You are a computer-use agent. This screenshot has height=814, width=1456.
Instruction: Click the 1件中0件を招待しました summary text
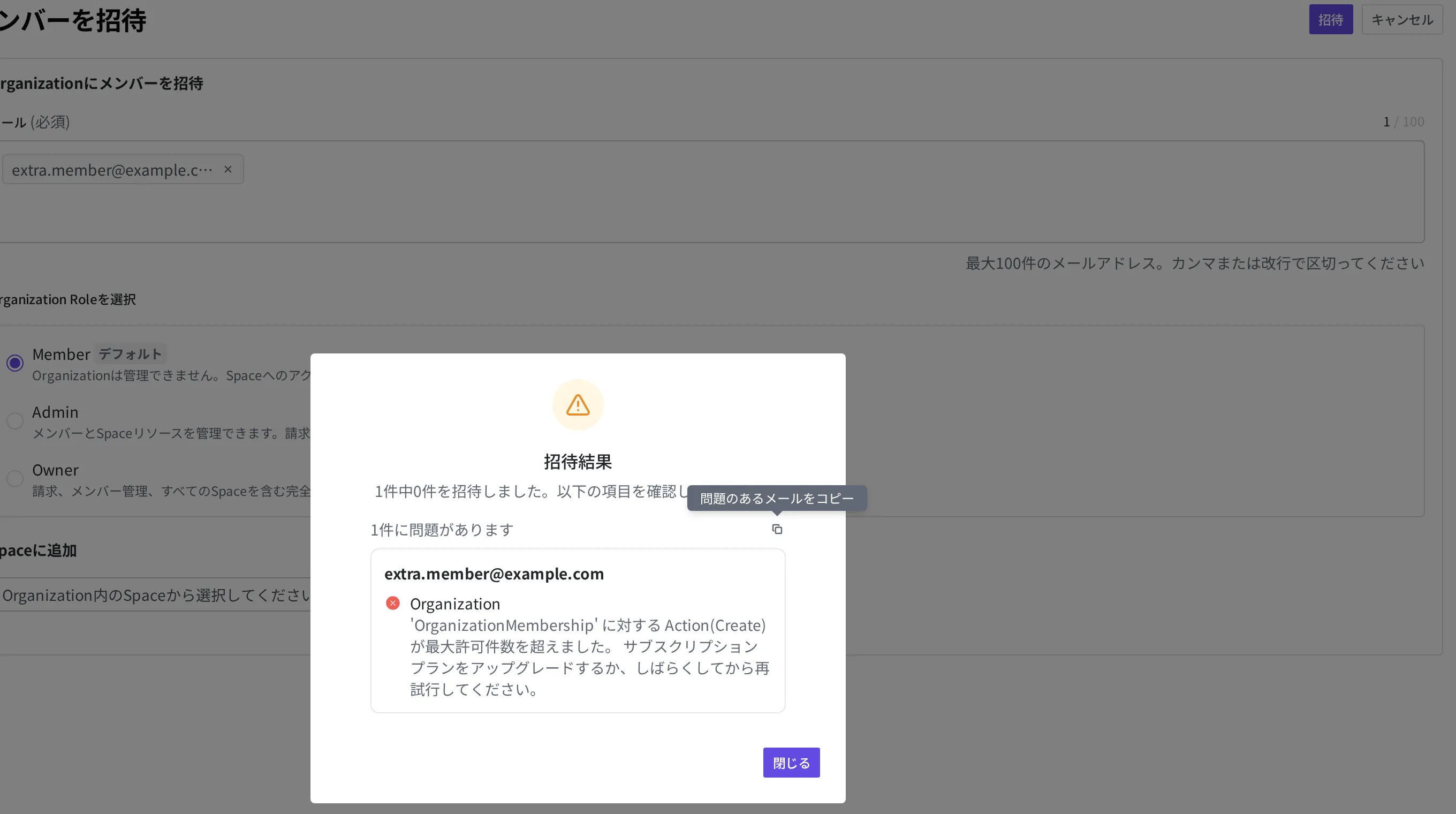(532, 491)
